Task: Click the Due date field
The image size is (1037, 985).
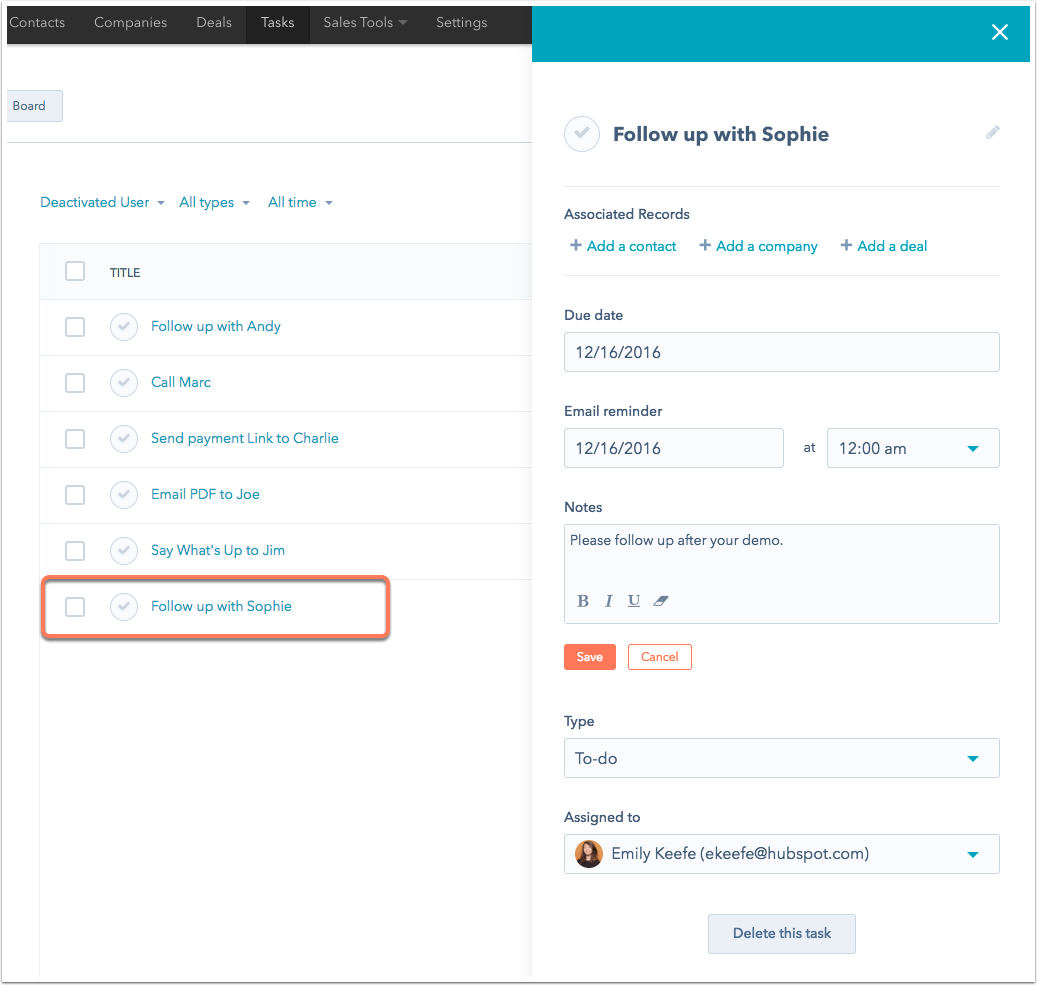Action: click(x=781, y=352)
